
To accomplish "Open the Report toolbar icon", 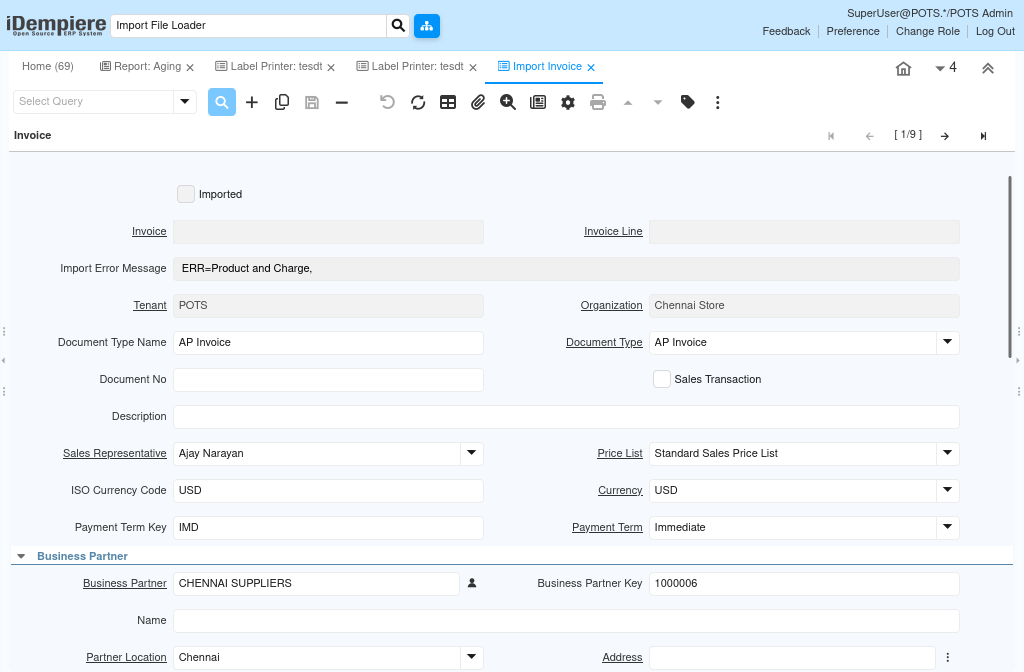I will pos(538,103).
